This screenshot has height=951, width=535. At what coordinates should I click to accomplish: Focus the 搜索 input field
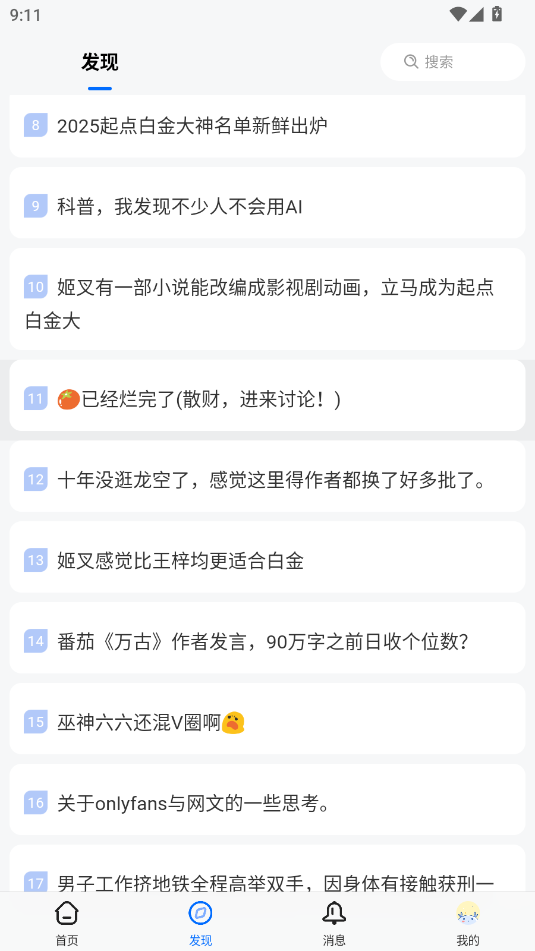point(453,62)
